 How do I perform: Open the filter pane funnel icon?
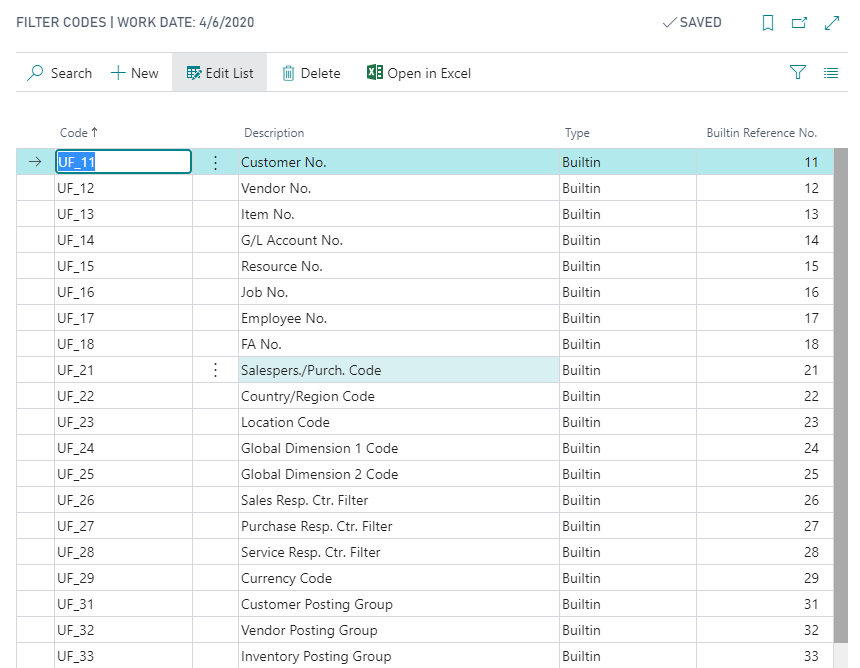click(x=797, y=72)
